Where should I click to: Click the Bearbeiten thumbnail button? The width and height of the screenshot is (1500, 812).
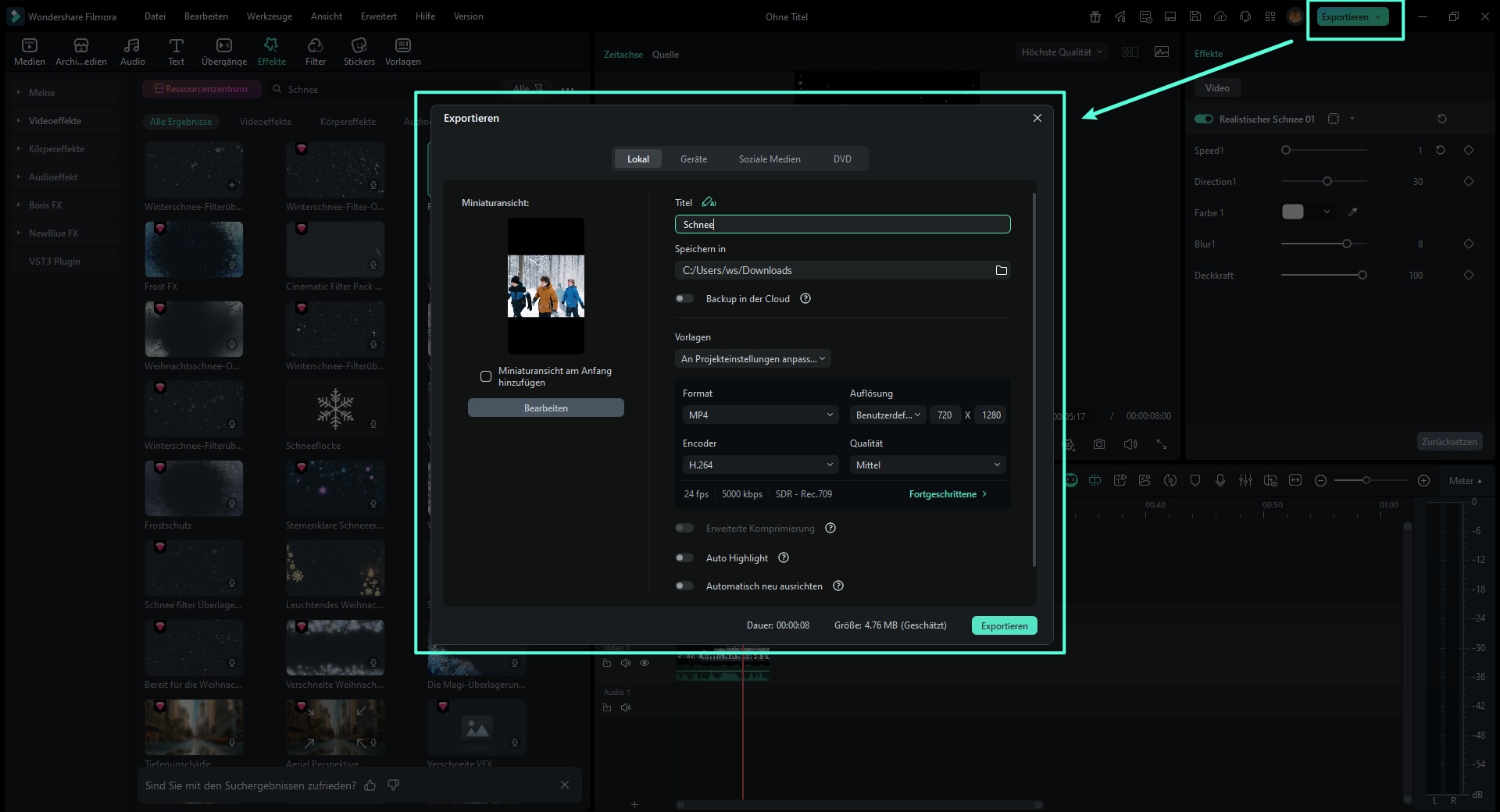(545, 408)
